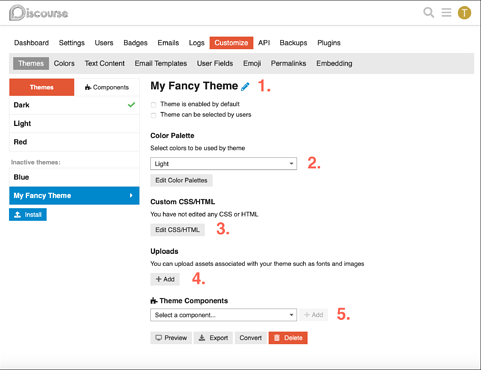The height and width of the screenshot is (370, 481).
Task: Click the Export button
Action: click(x=213, y=338)
